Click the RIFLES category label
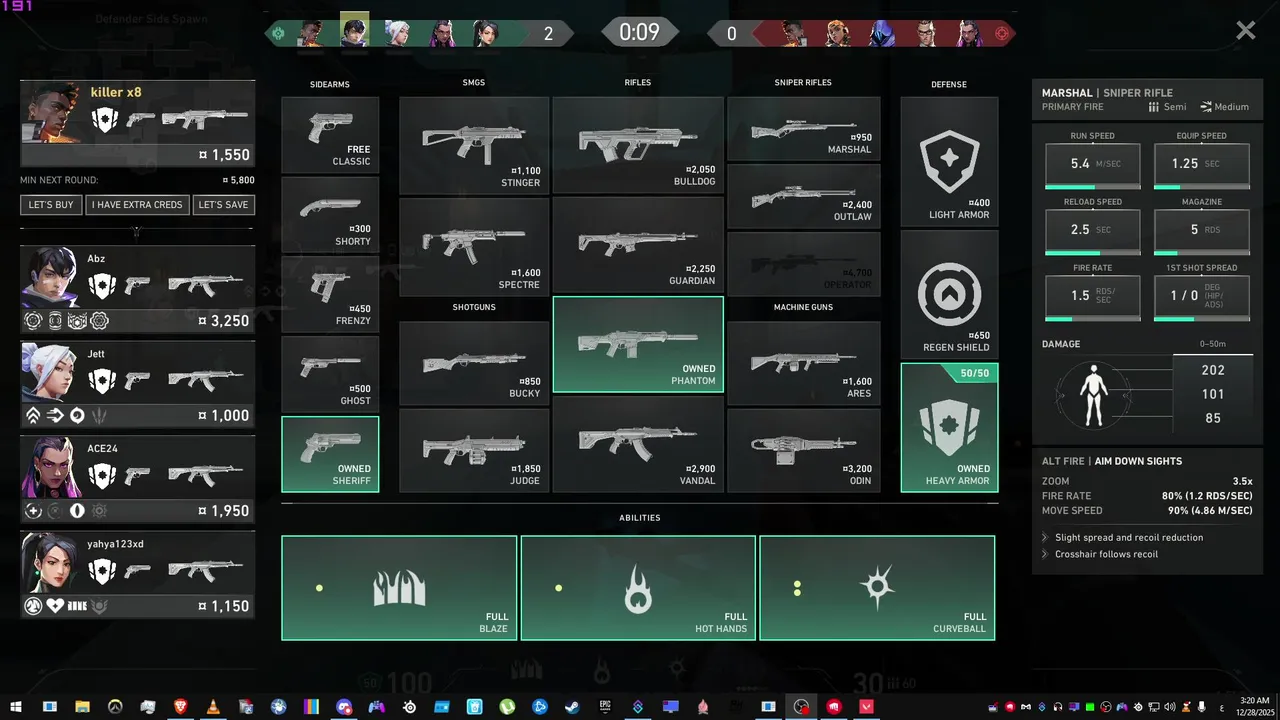 (x=638, y=83)
